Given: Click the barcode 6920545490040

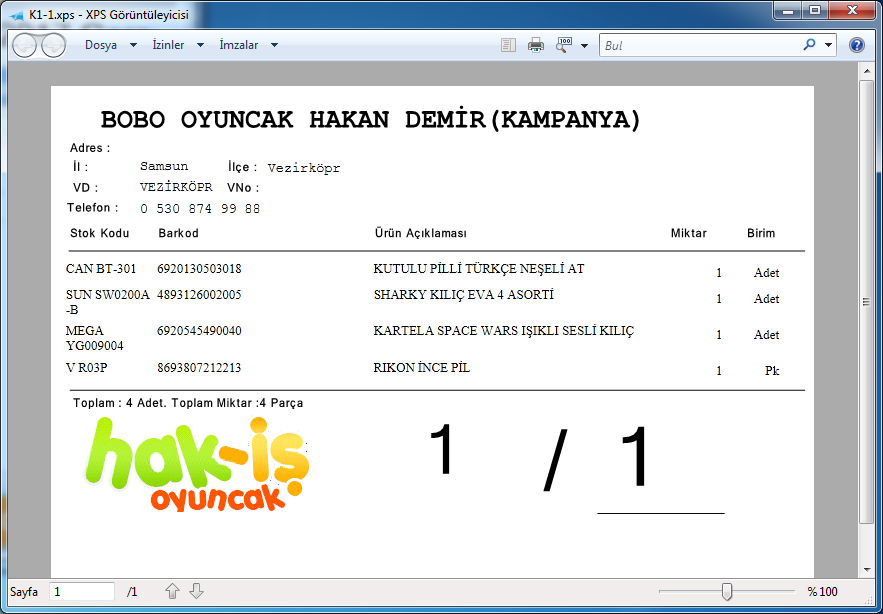Looking at the screenshot, I should tap(199, 331).
